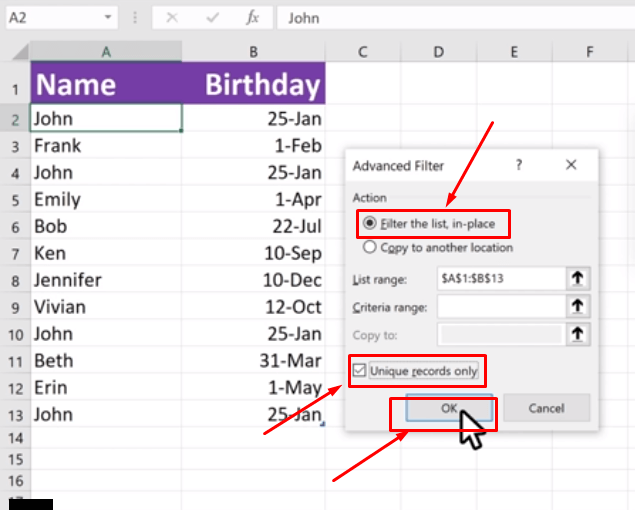Click the Advanced Filter help question mark
The height and width of the screenshot is (510, 635).
(x=520, y=166)
